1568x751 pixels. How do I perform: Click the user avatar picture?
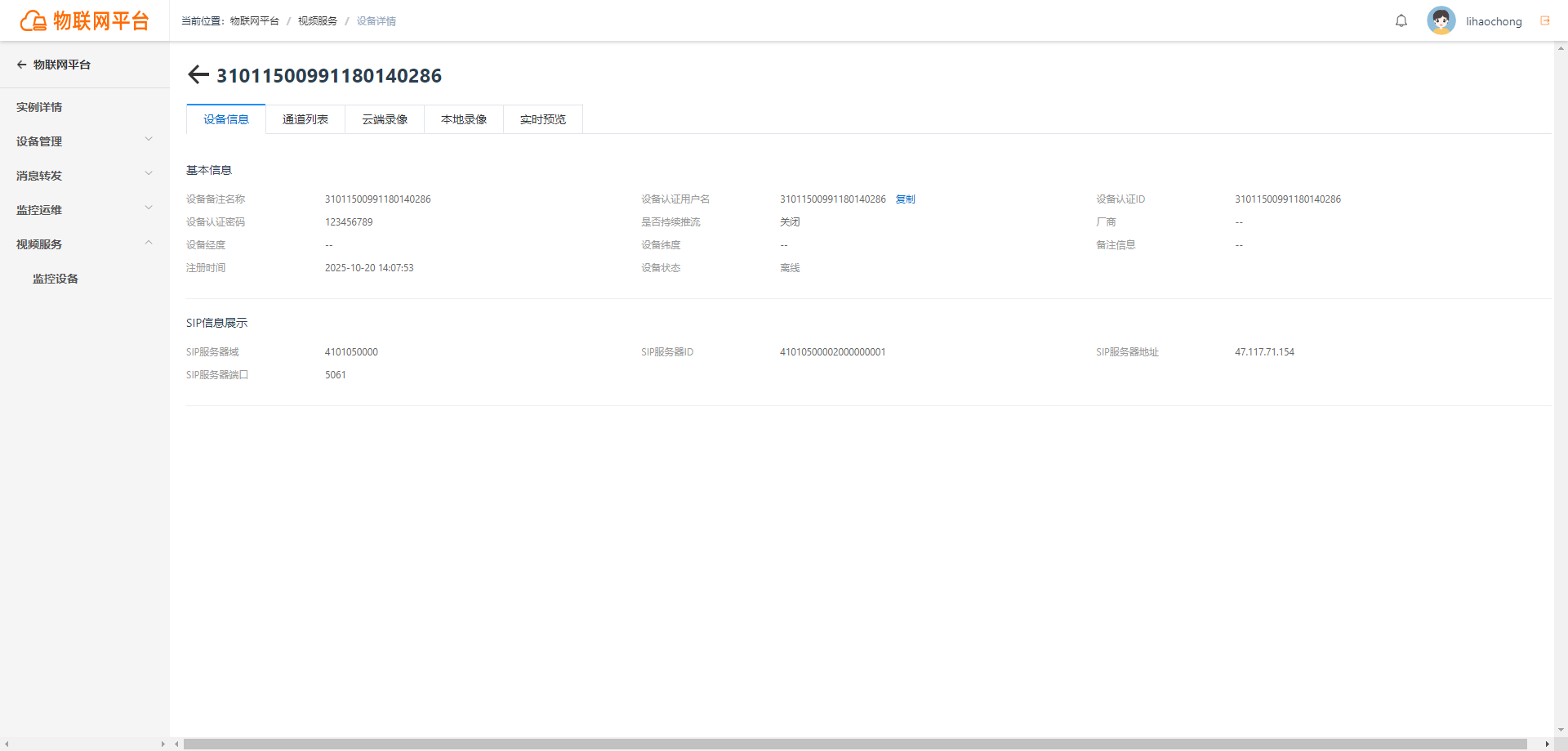[x=1441, y=20]
